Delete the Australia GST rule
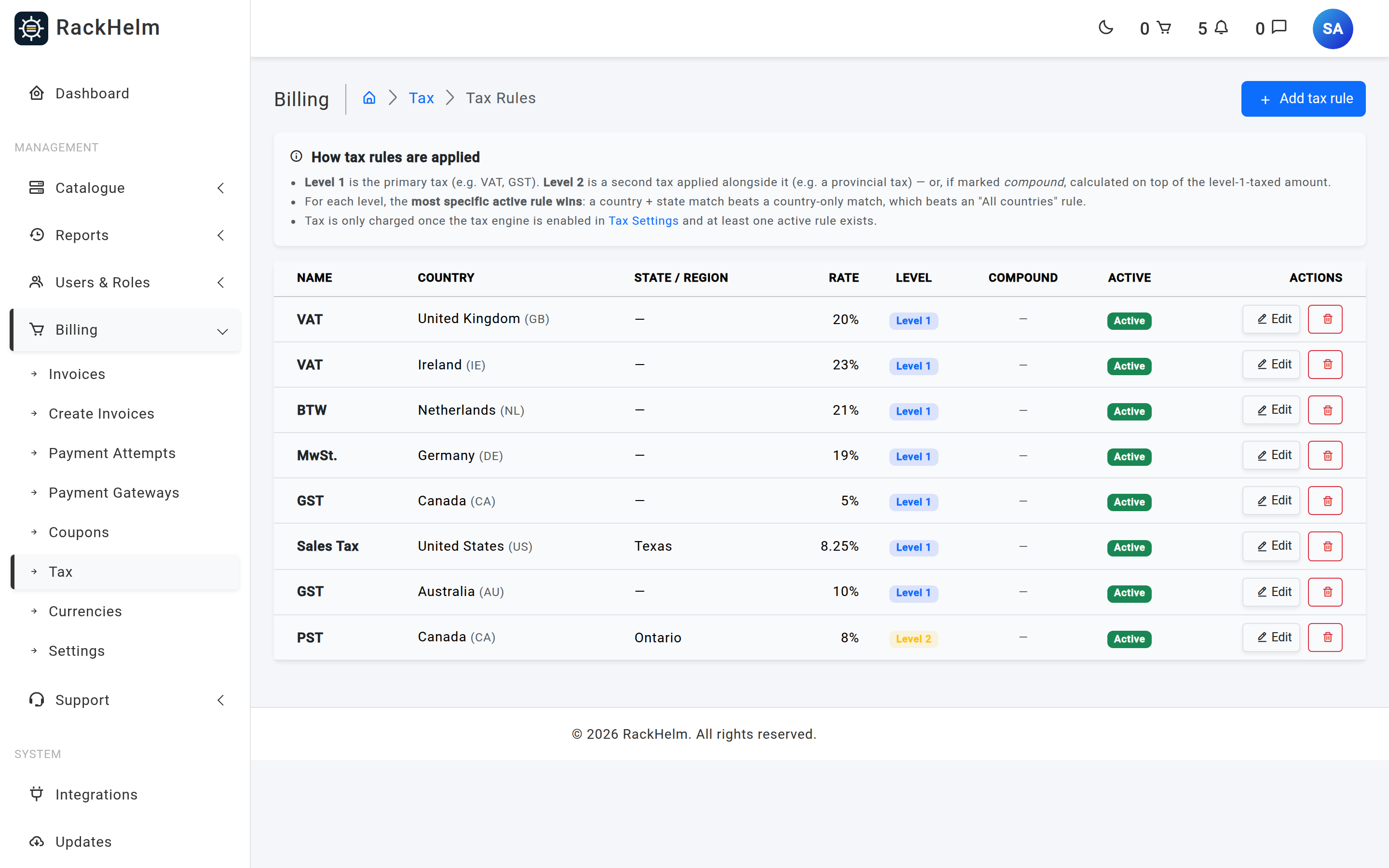 click(1325, 592)
